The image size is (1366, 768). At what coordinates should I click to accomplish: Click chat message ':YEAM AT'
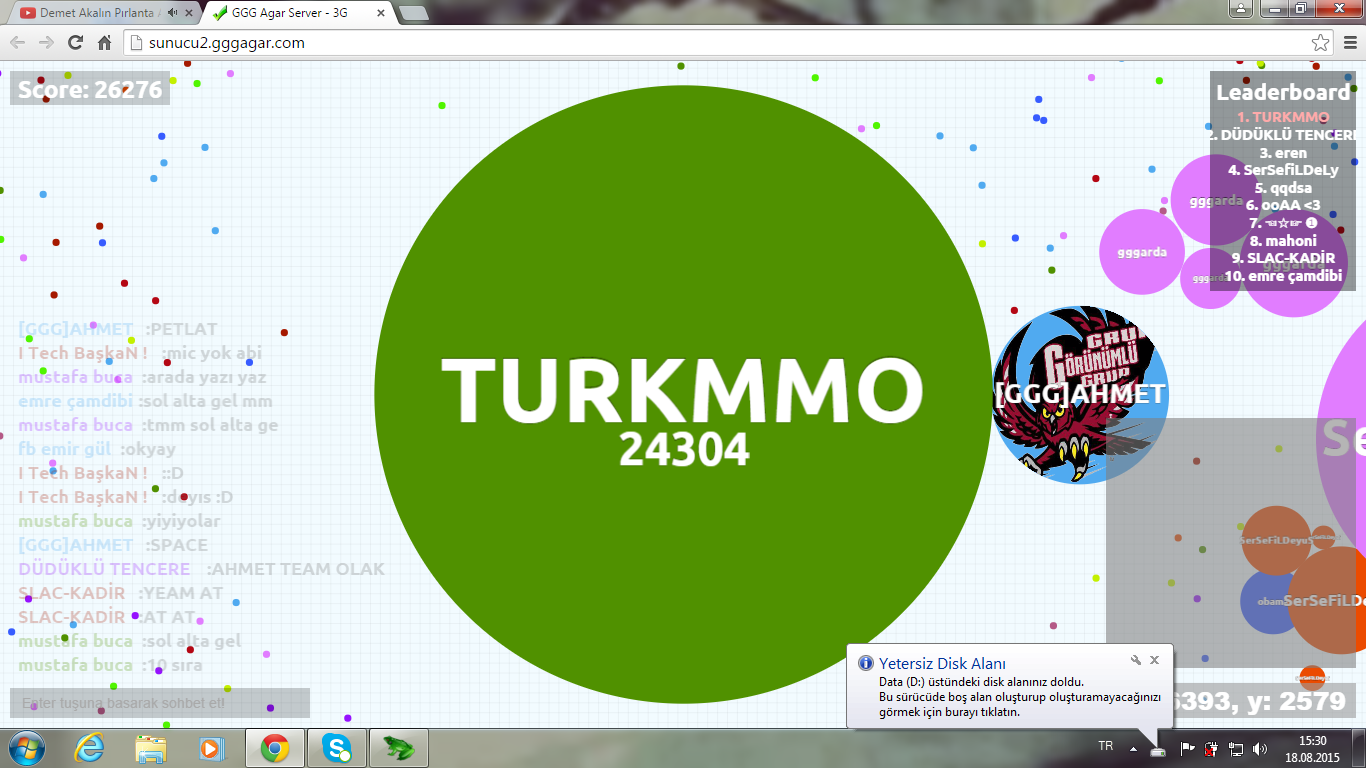click(x=181, y=593)
